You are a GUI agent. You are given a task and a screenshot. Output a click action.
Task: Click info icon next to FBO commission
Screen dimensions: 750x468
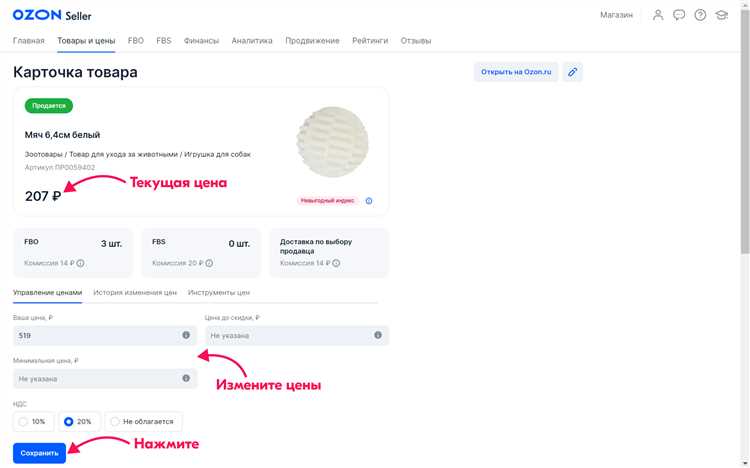tap(81, 263)
